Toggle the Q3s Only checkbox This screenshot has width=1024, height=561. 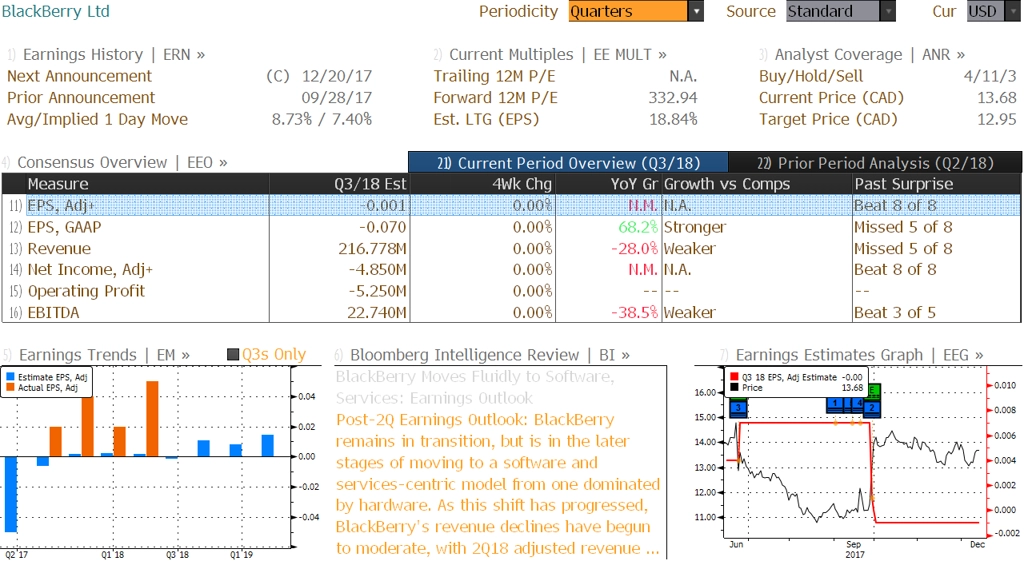(x=233, y=355)
